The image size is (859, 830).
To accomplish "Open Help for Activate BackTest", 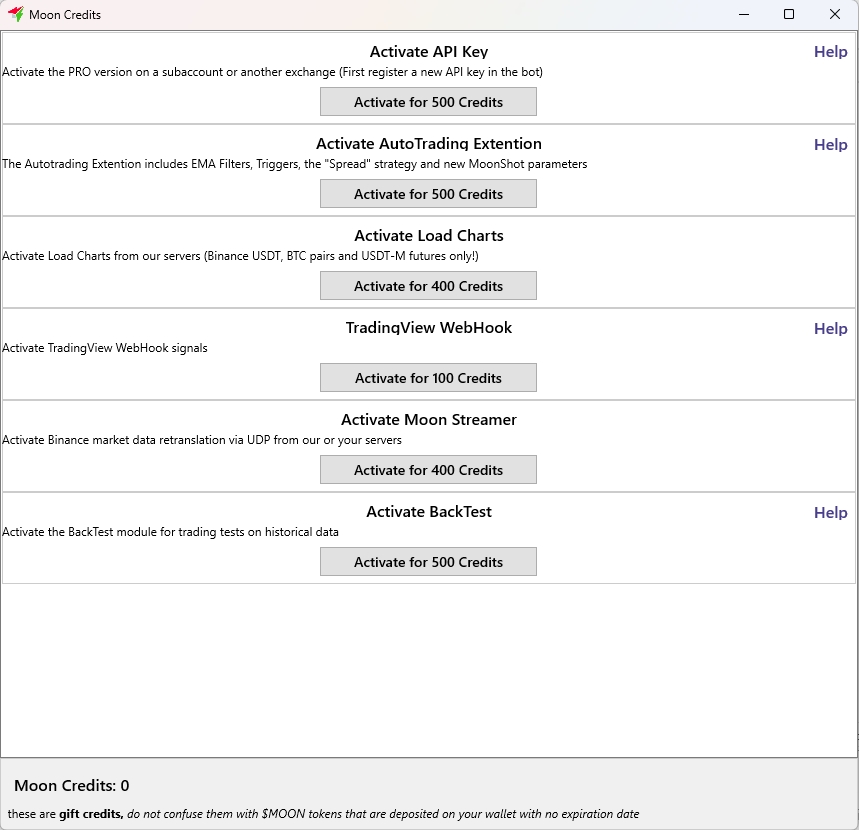I will click(830, 512).
